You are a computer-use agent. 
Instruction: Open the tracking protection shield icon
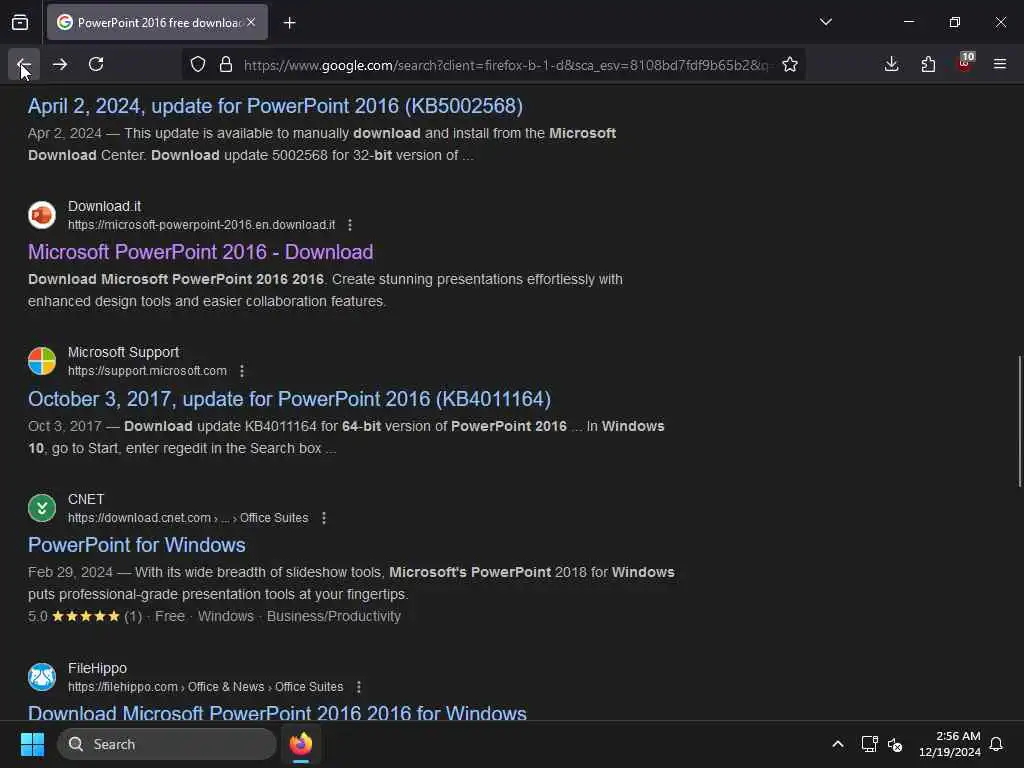pyautogui.click(x=198, y=64)
